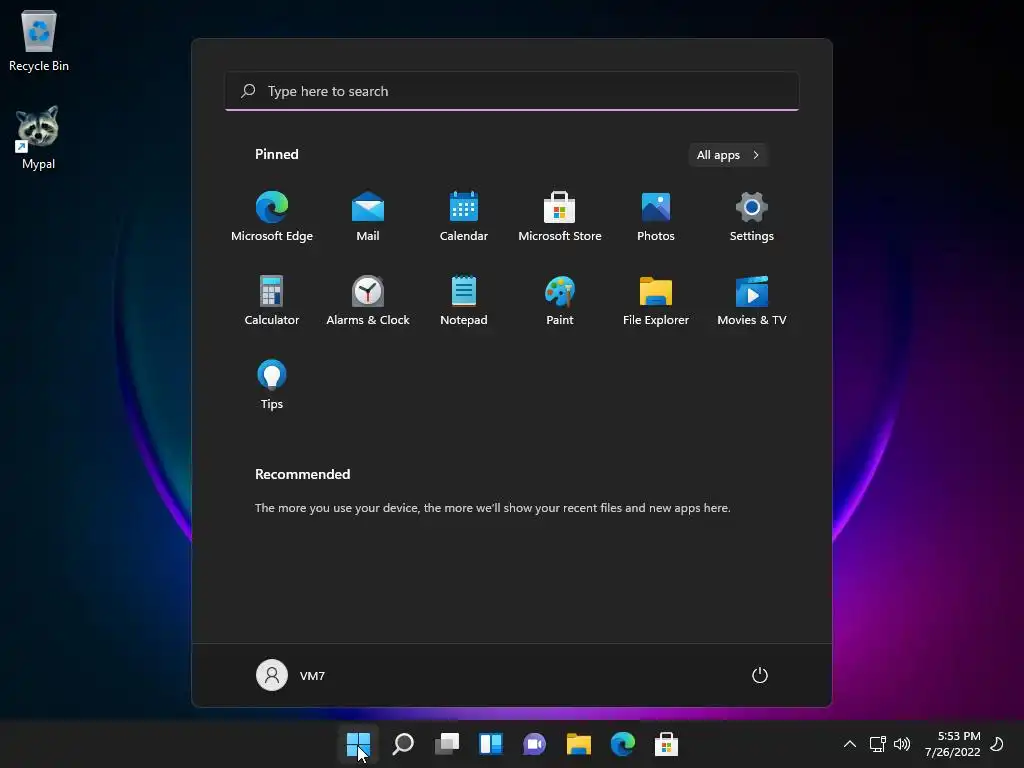Open File Explorer on the taskbar
Screen dimensions: 1024x768
pos(579,744)
